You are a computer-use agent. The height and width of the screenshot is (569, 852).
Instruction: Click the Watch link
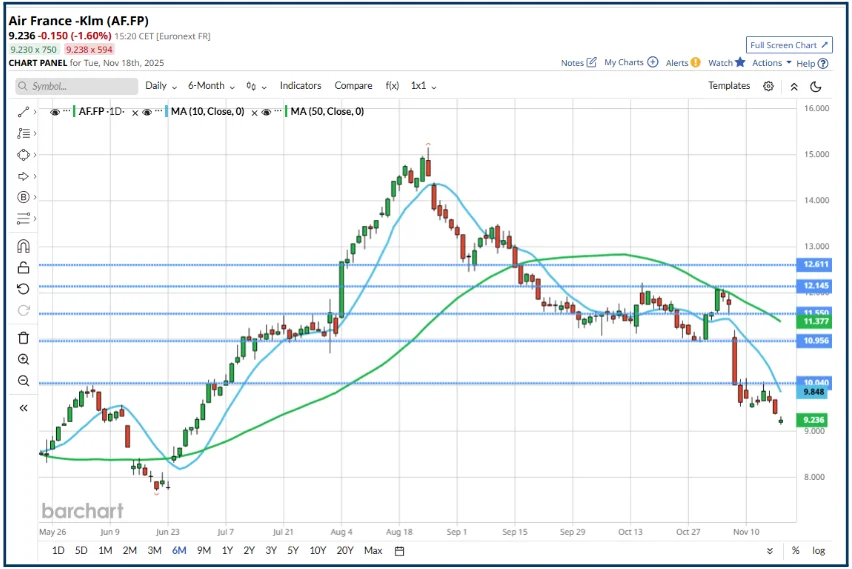click(721, 63)
